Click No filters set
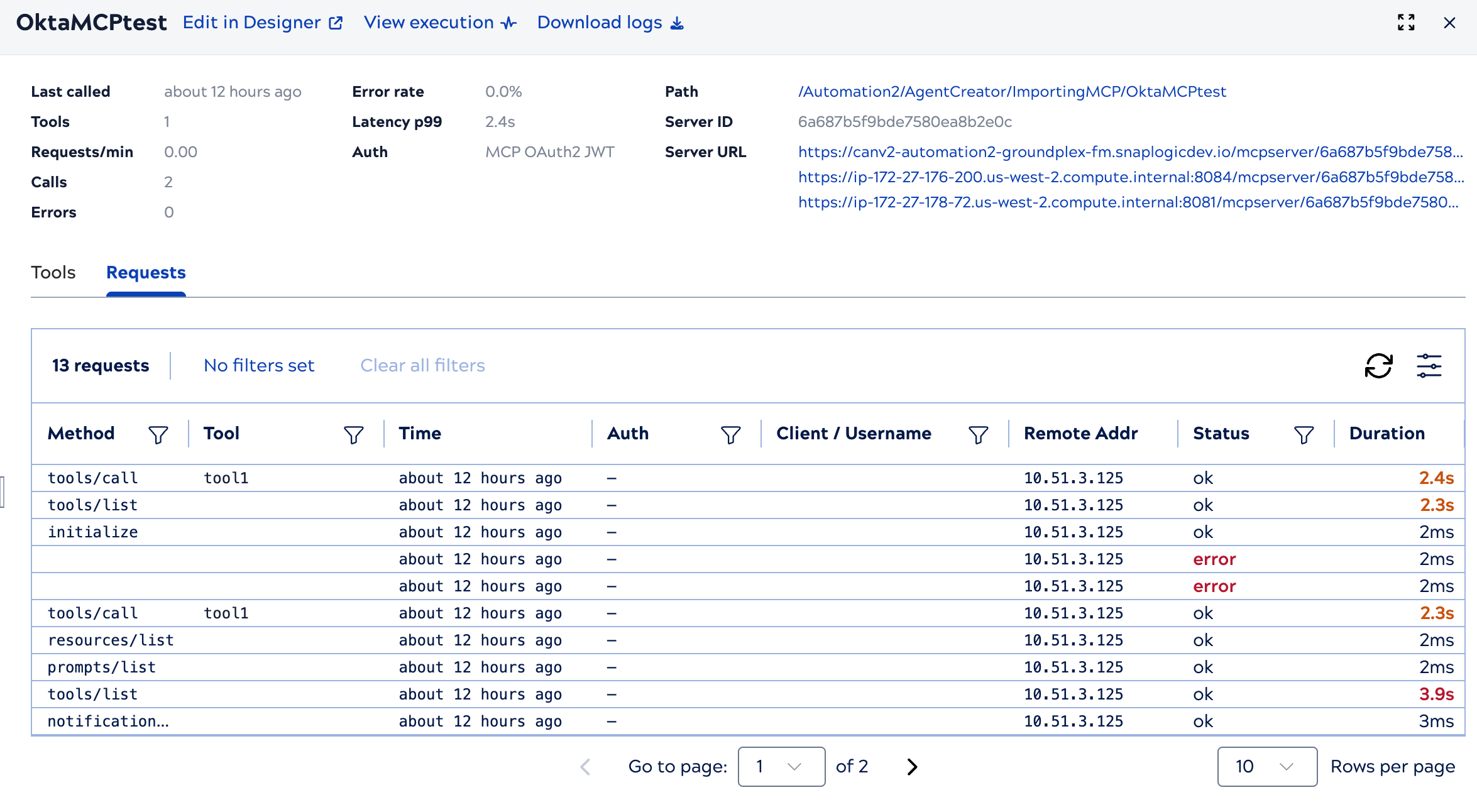The height and width of the screenshot is (812, 1477). click(259, 366)
